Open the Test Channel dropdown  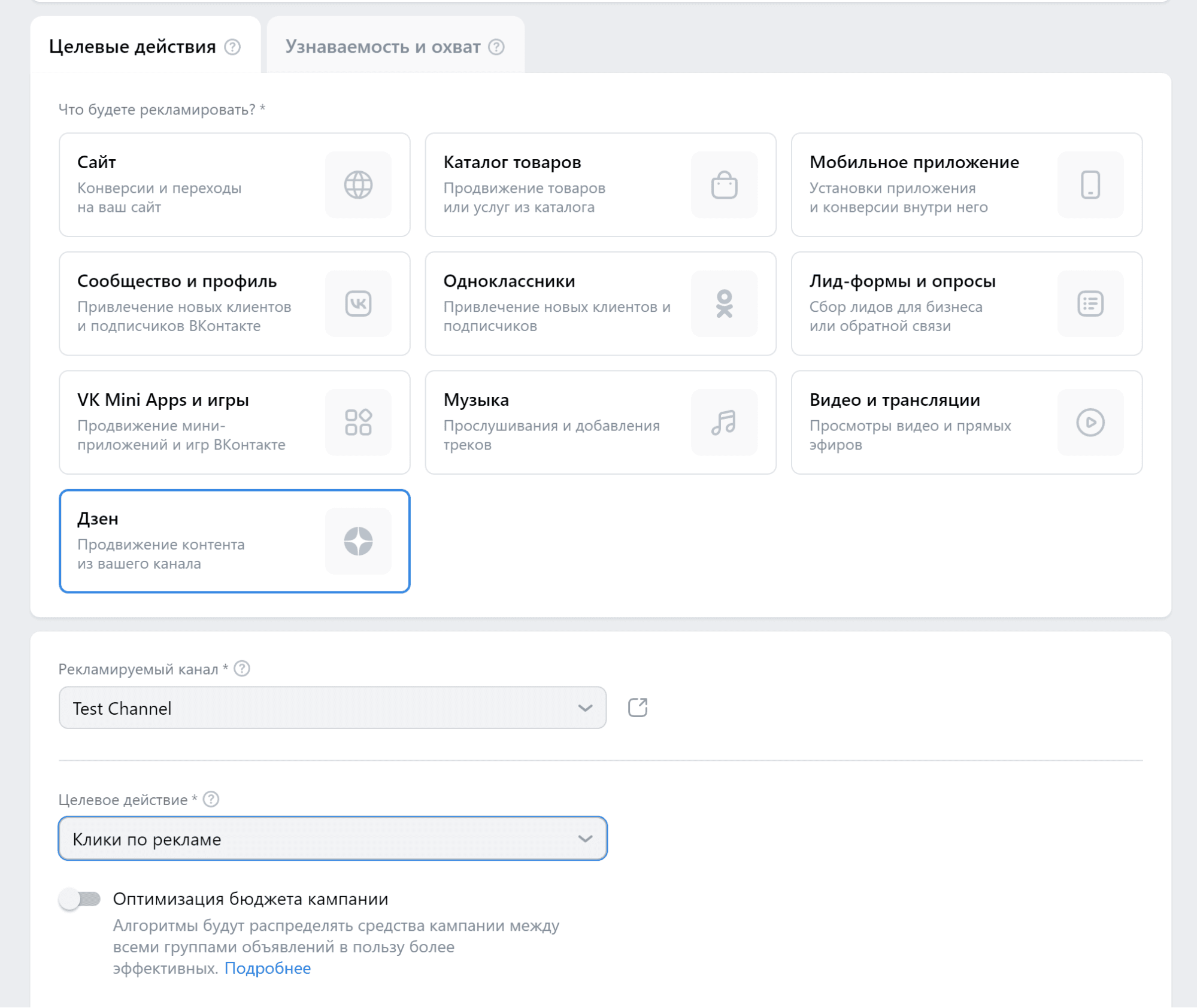tap(332, 708)
